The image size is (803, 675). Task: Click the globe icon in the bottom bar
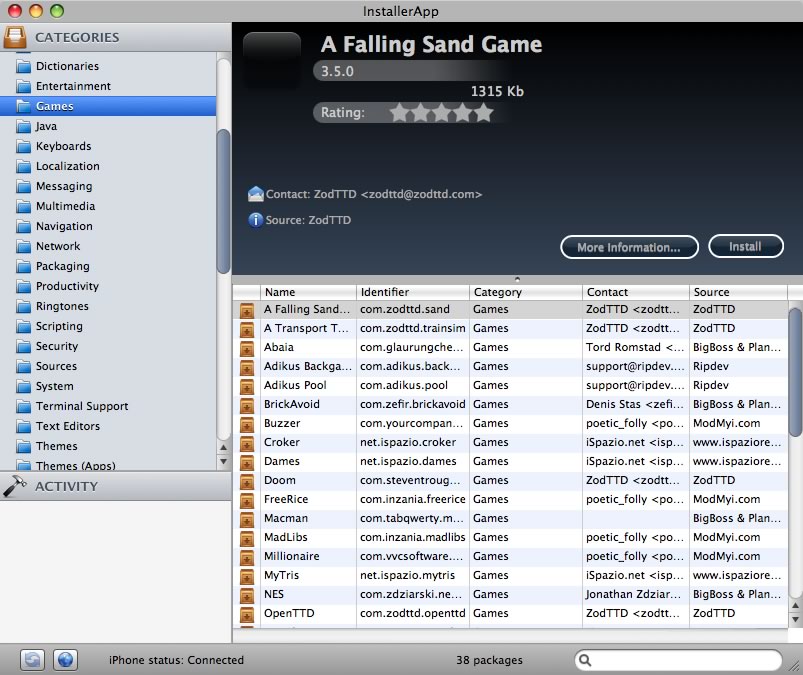click(x=65, y=660)
